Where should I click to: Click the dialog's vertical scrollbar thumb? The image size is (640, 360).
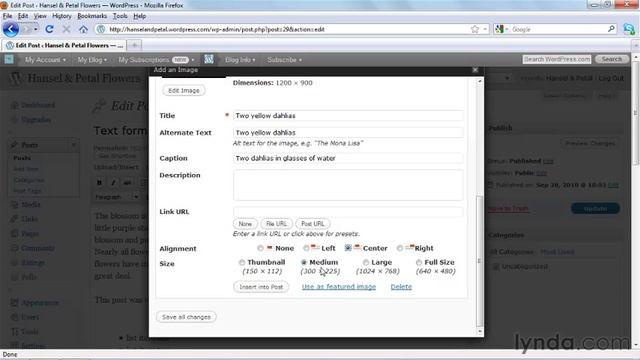tap(480, 261)
